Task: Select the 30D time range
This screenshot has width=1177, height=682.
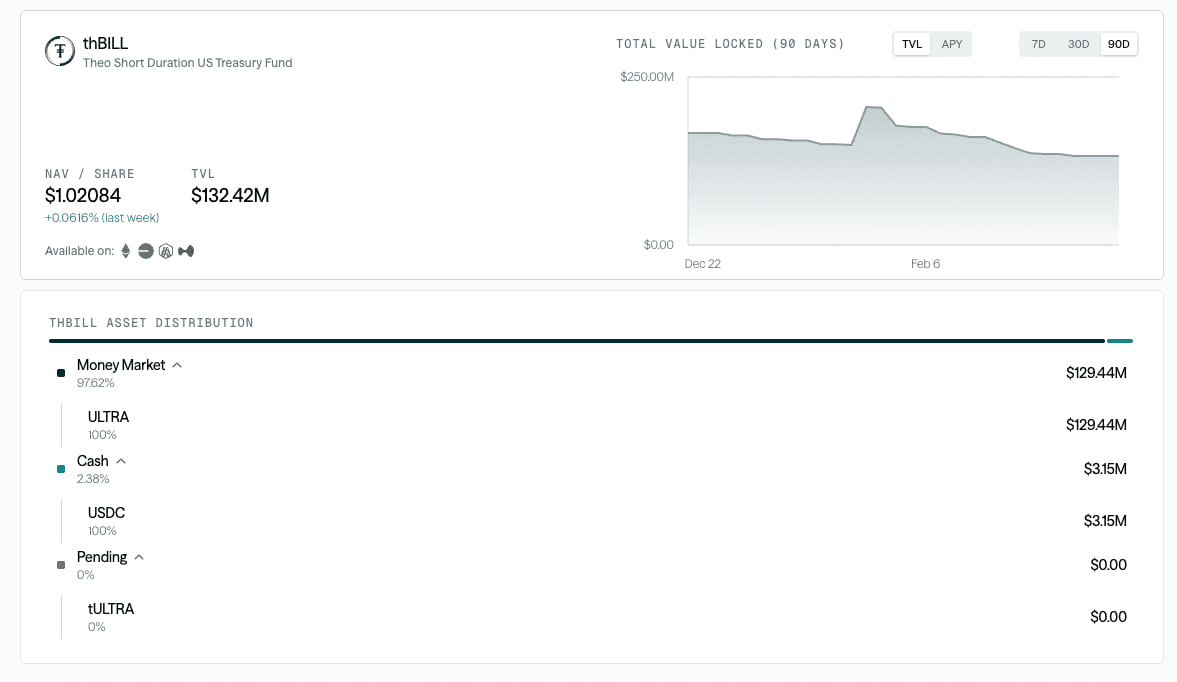Action: (1078, 44)
